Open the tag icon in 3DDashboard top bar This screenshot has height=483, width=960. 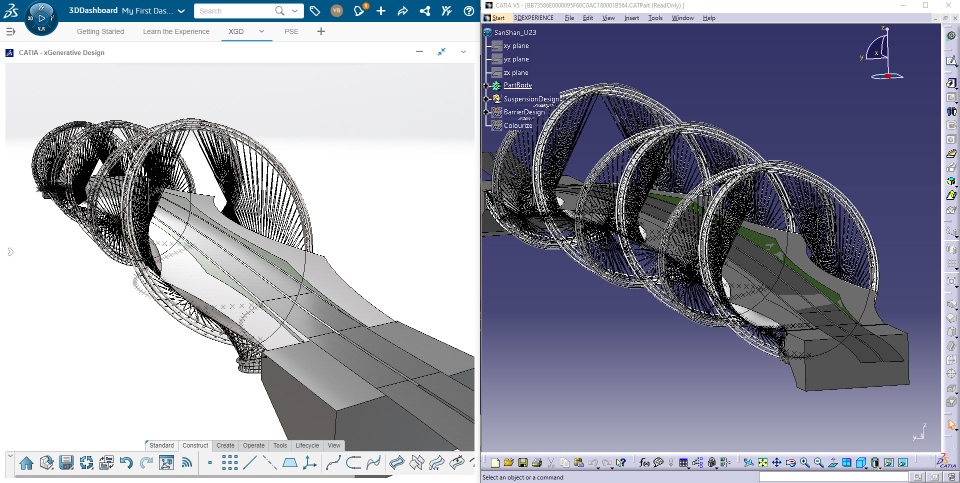point(315,10)
